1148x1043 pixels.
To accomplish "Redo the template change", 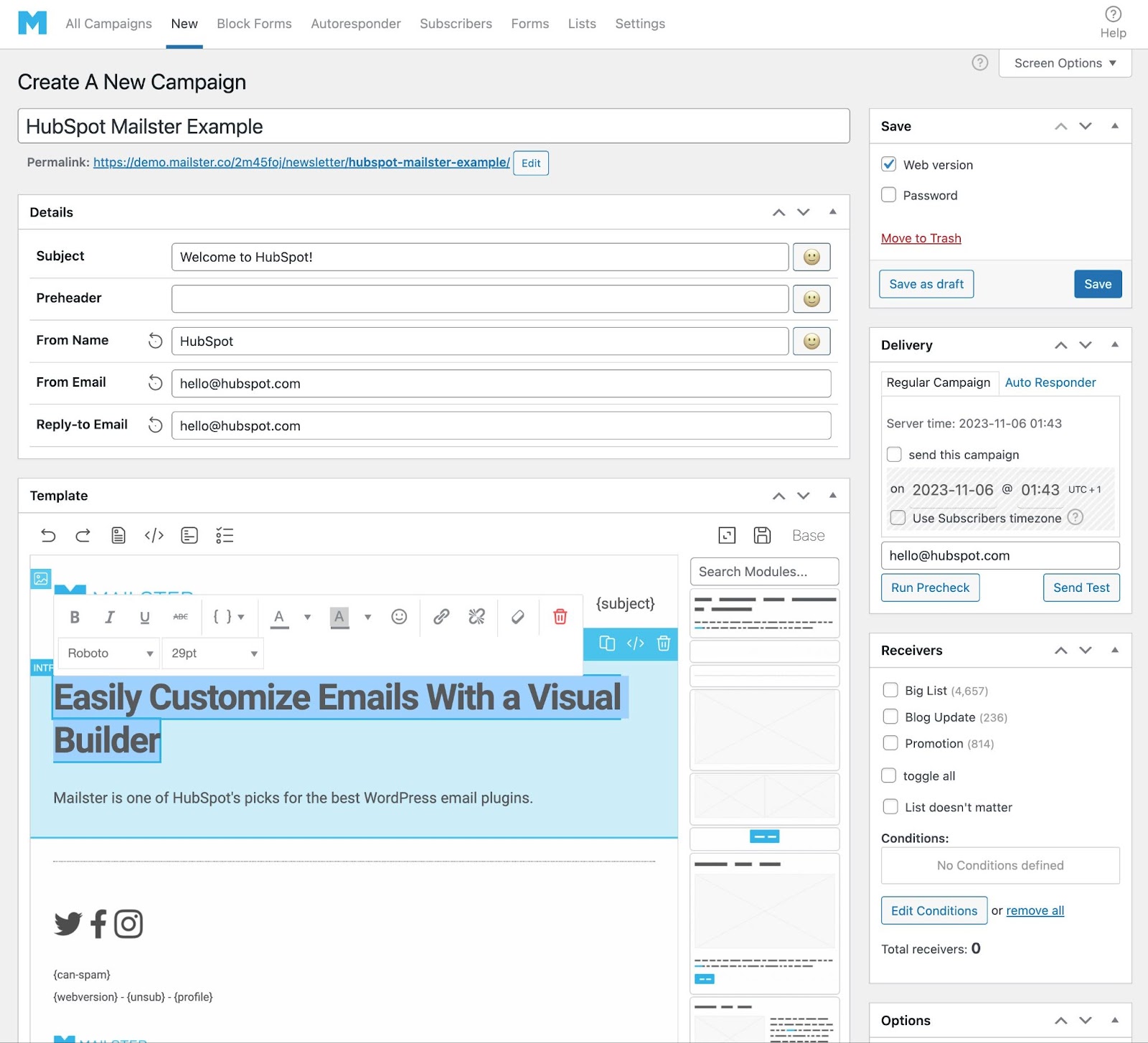I will [x=83, y=535].
